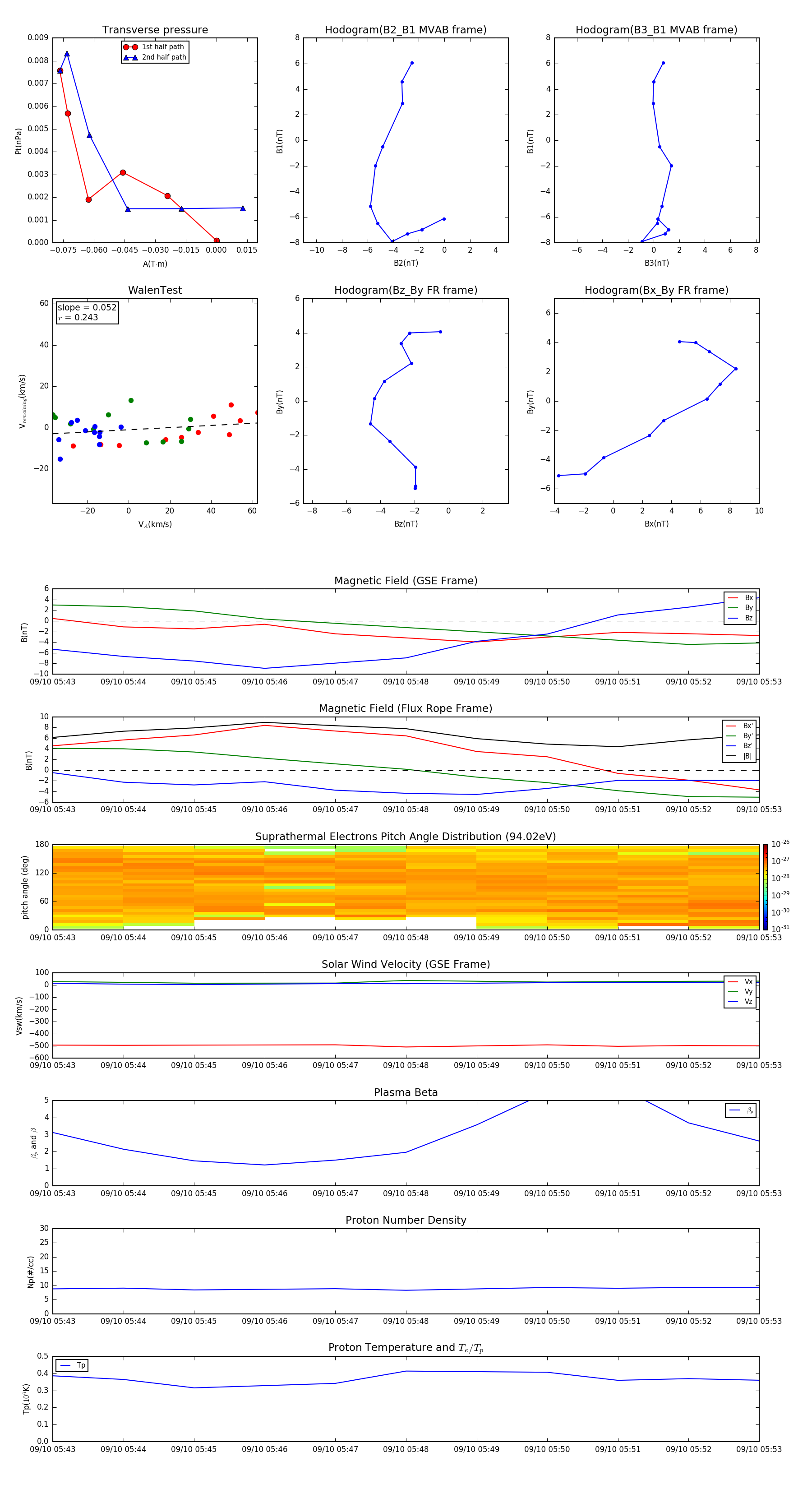
Task: Click the "Magnetic Field (GSE Frame)" title
Action: click(x=406, y=580)
